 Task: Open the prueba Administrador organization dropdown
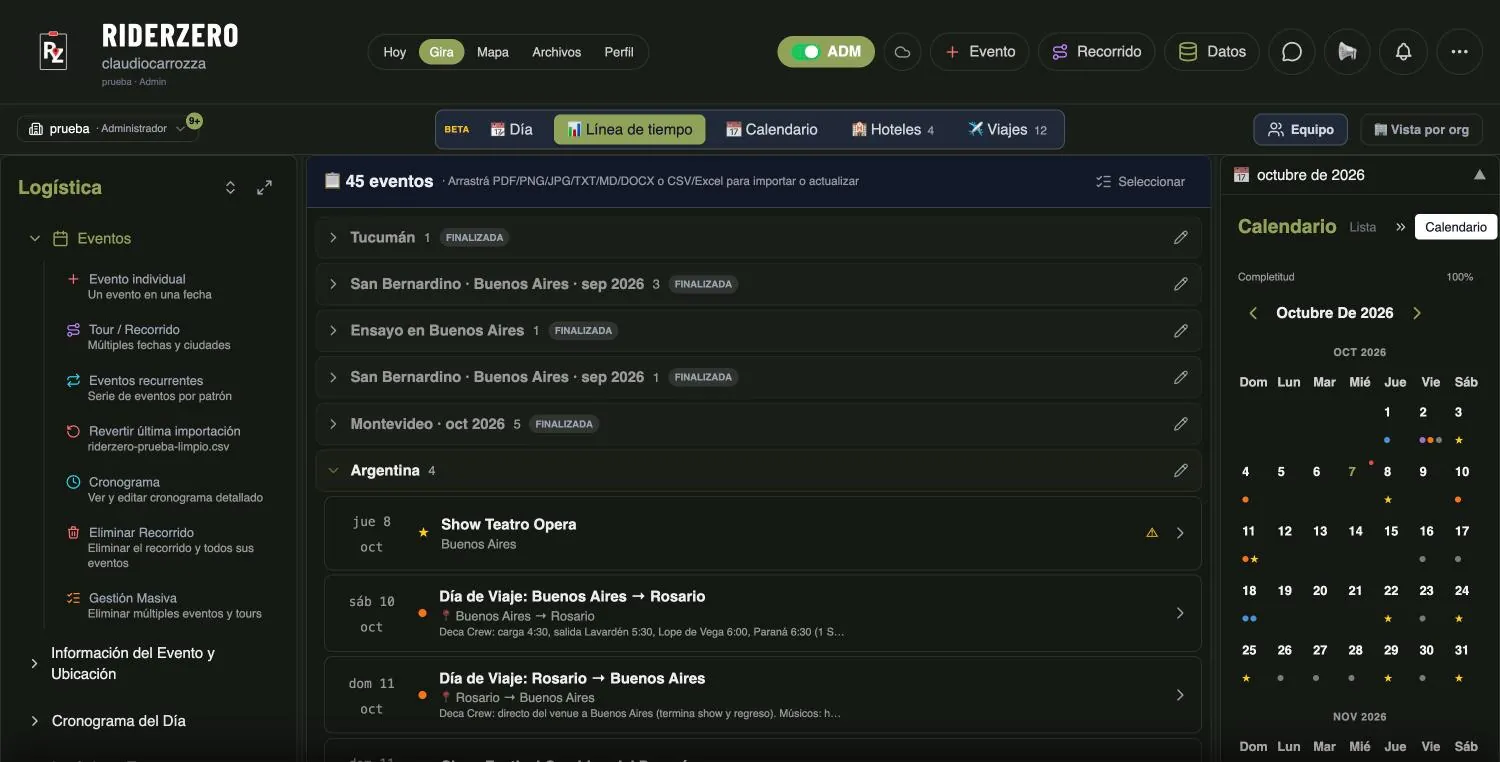click(108, 129)
